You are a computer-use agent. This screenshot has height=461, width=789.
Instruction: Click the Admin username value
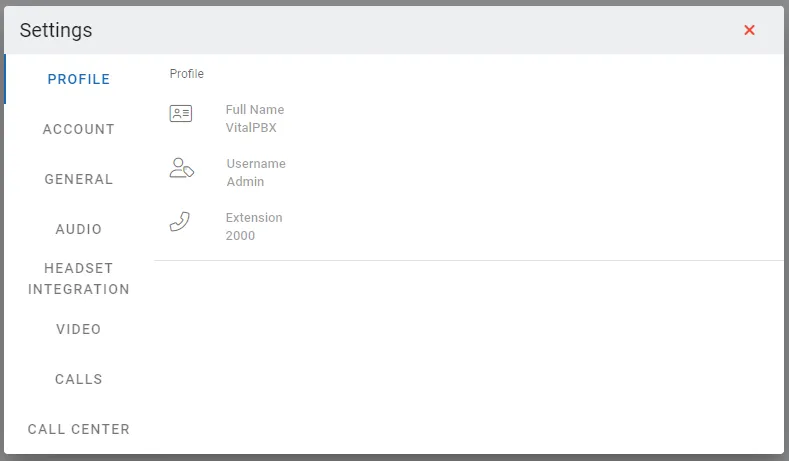pyautogui.click(x=245, y=182)
